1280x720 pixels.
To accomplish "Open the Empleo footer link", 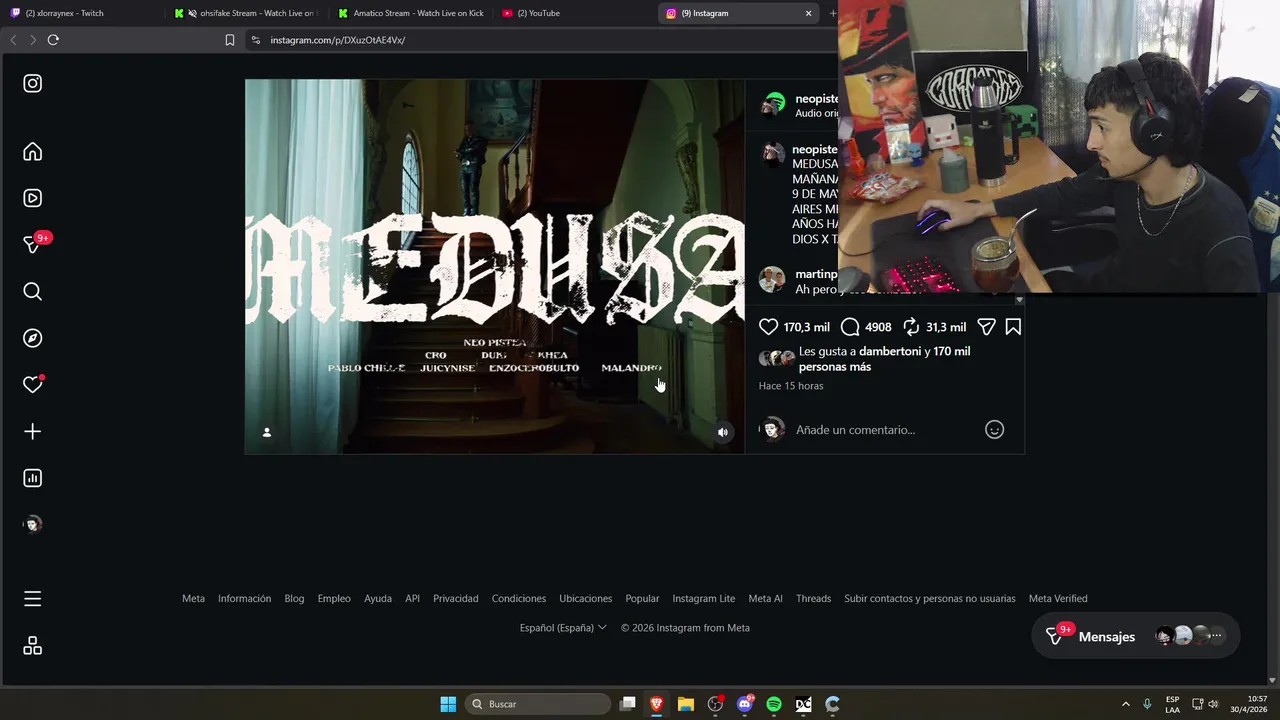I will (334, 598).
